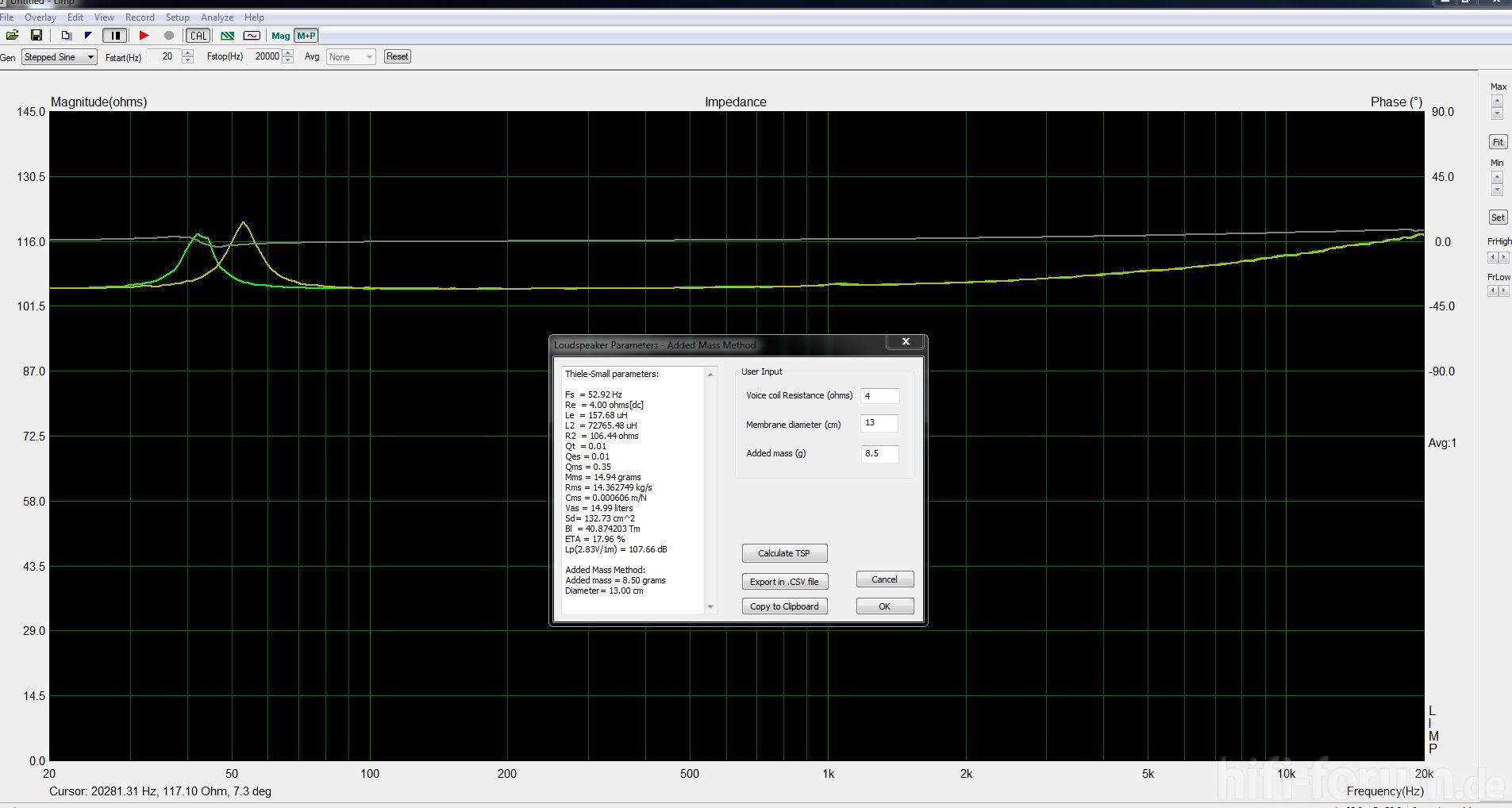Raise graph Max with up arrow
This screenshot has width=1512, height=808.
click(1497, 101)
